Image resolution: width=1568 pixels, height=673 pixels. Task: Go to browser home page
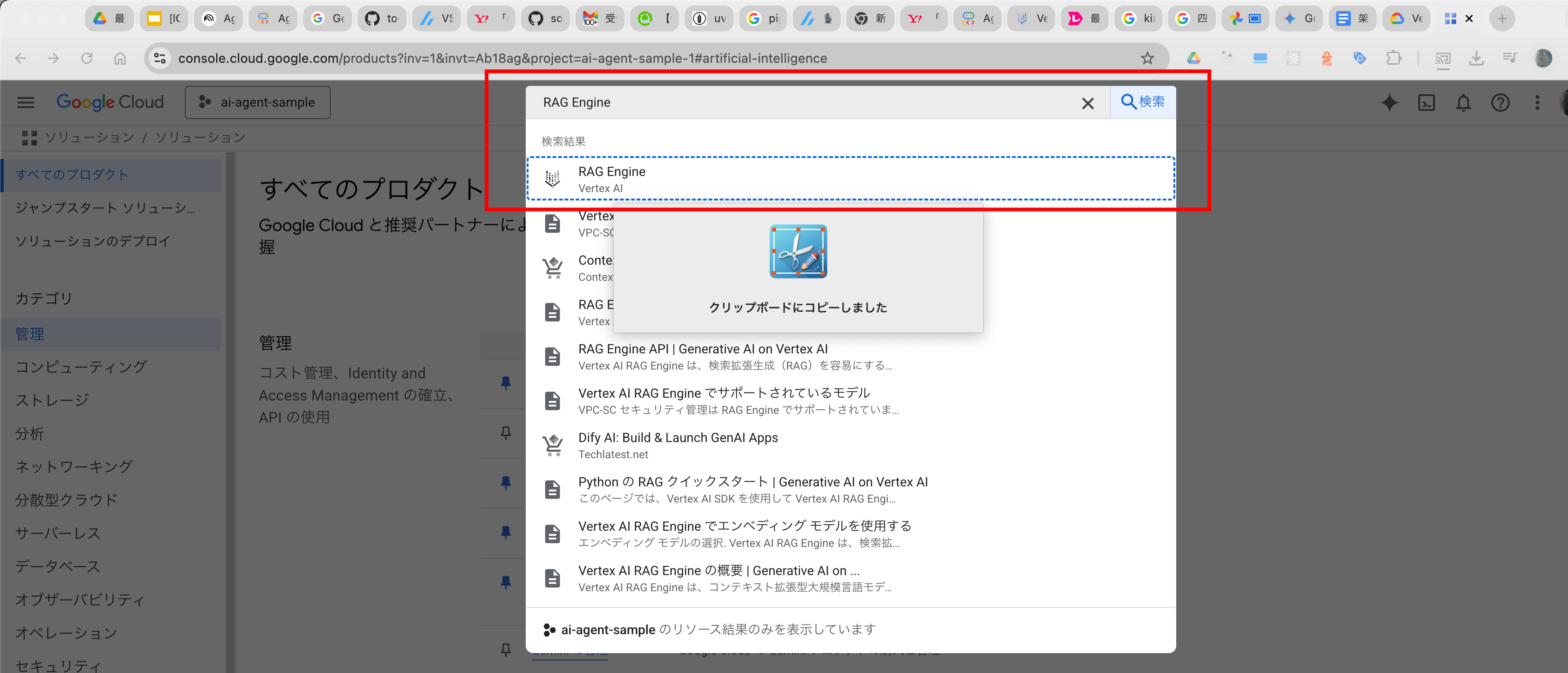tap(120, 58)
